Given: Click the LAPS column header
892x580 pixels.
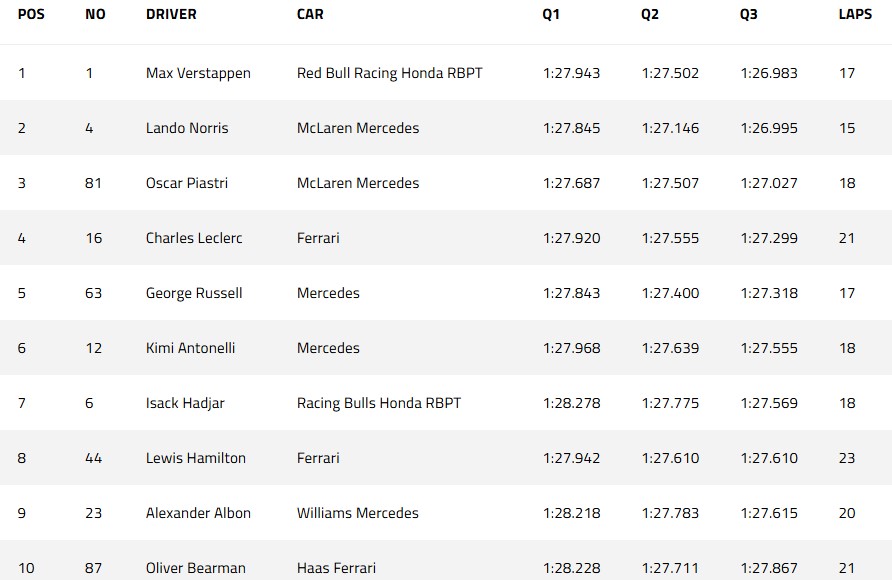Looking at the screenshot, I should click(855, 15).
